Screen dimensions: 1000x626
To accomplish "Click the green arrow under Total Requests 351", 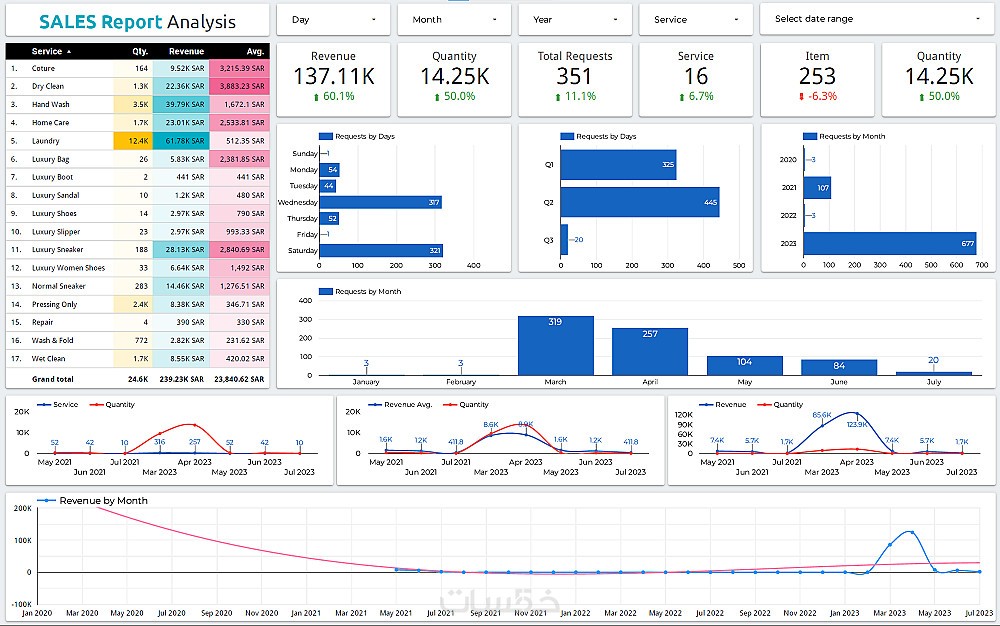I will pos(558,98).
